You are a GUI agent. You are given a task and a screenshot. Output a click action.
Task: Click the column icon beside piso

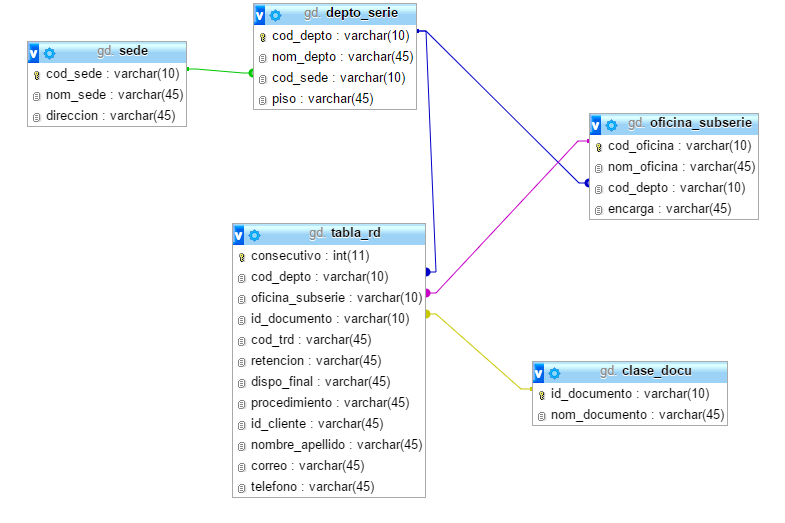pos(262,101)
